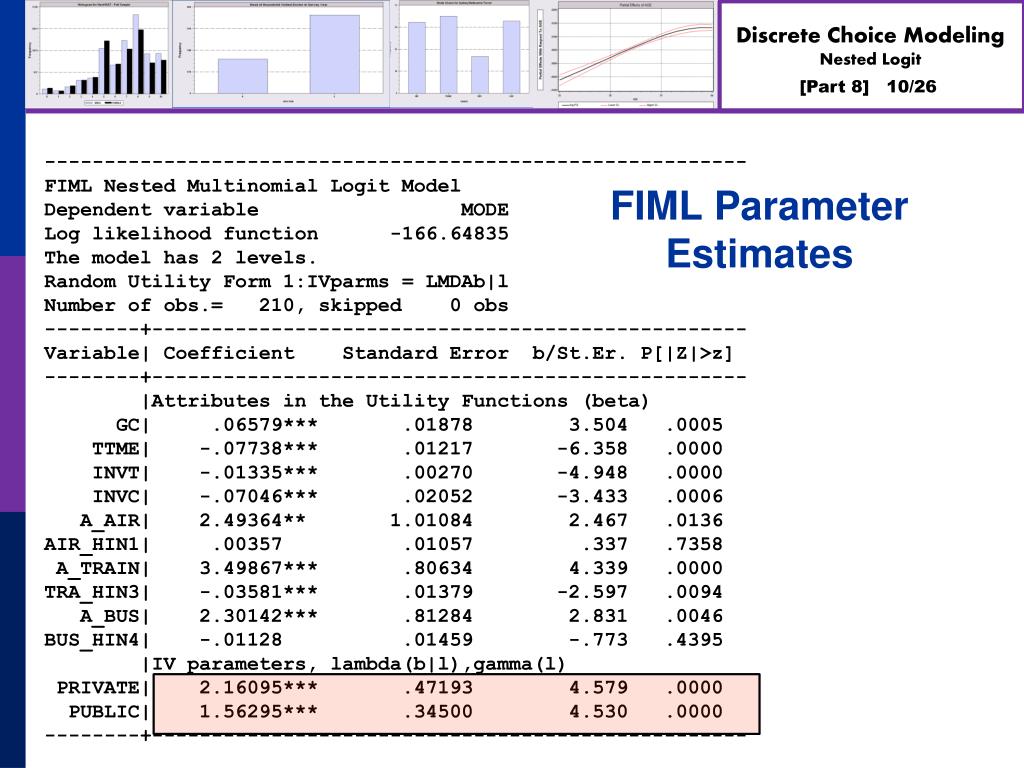The width and height of the screenshot is (1024, 768).
Task: Click the 'IV parameters, lambda(b|l),gamma(l)' line
Action: coord(358,665)
